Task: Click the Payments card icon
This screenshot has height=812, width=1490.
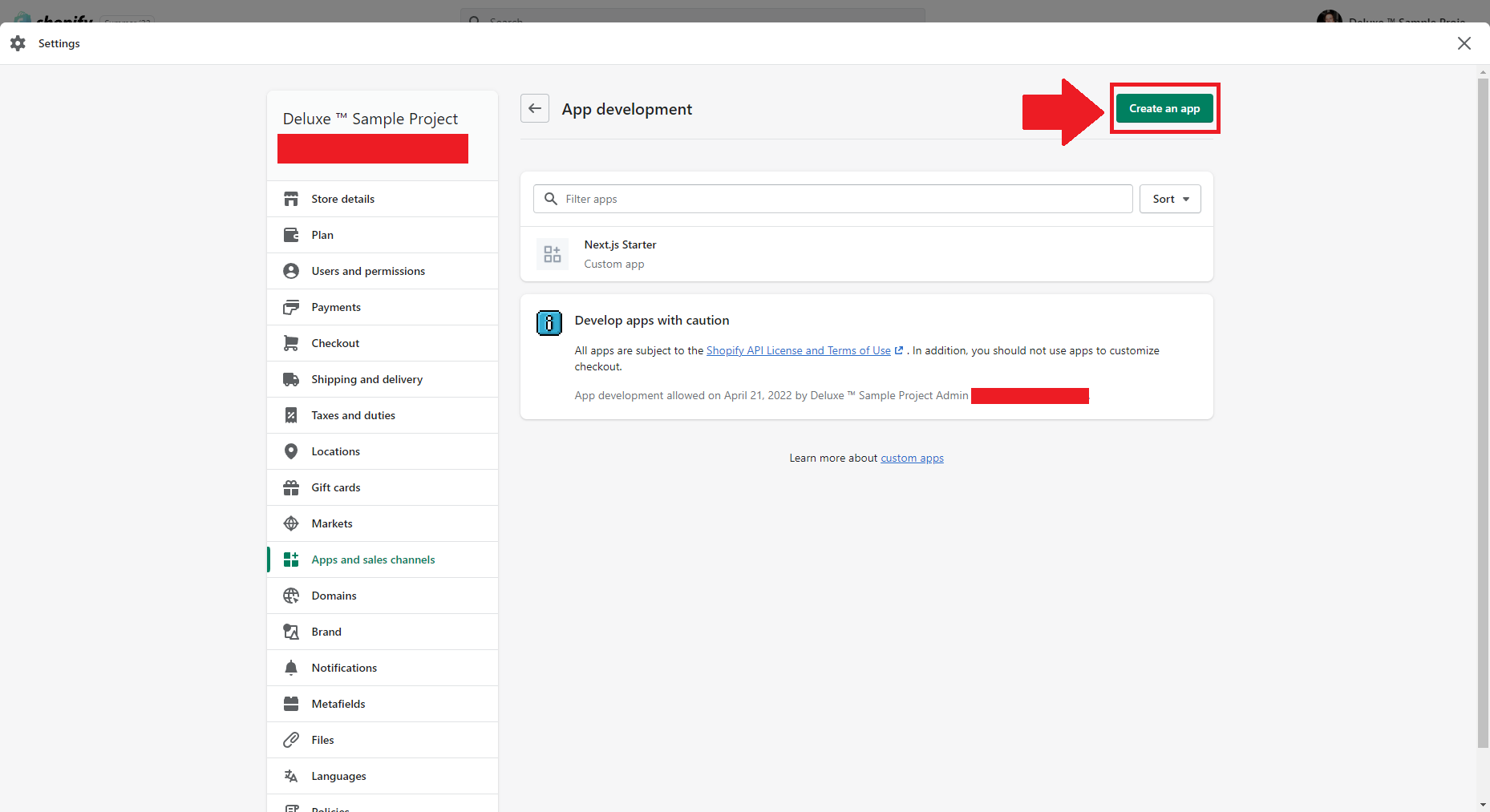Action: click(291, 307)
